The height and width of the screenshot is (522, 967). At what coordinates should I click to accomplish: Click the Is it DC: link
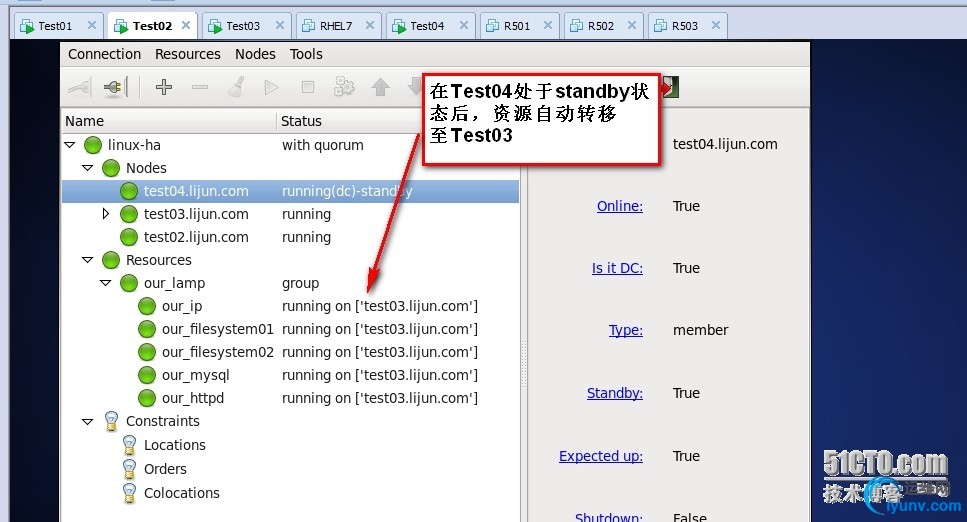pos(617,268)
